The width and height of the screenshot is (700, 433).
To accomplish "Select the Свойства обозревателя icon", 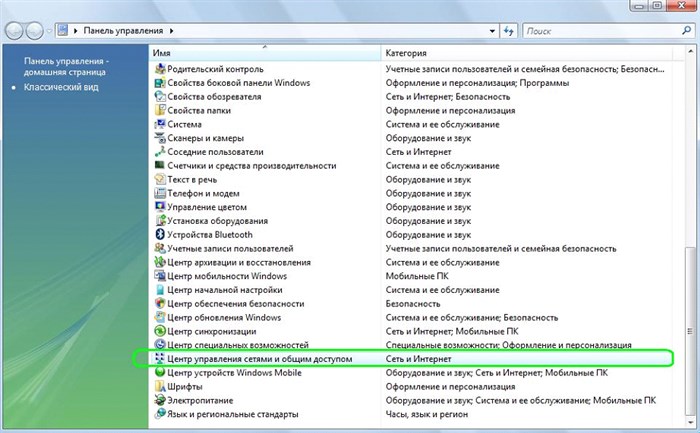I will [160, 96].
